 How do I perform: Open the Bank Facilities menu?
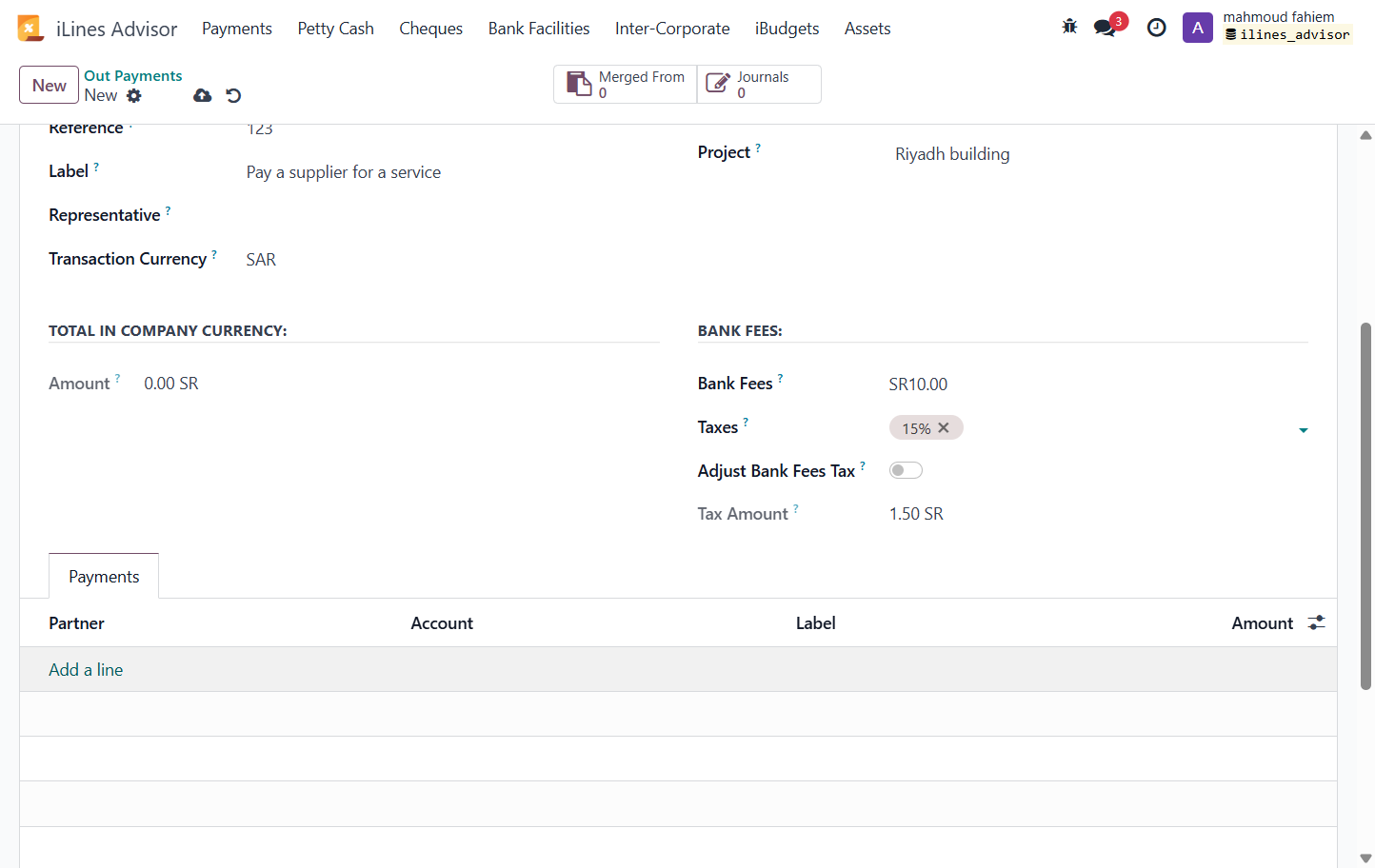click(539, 29)
